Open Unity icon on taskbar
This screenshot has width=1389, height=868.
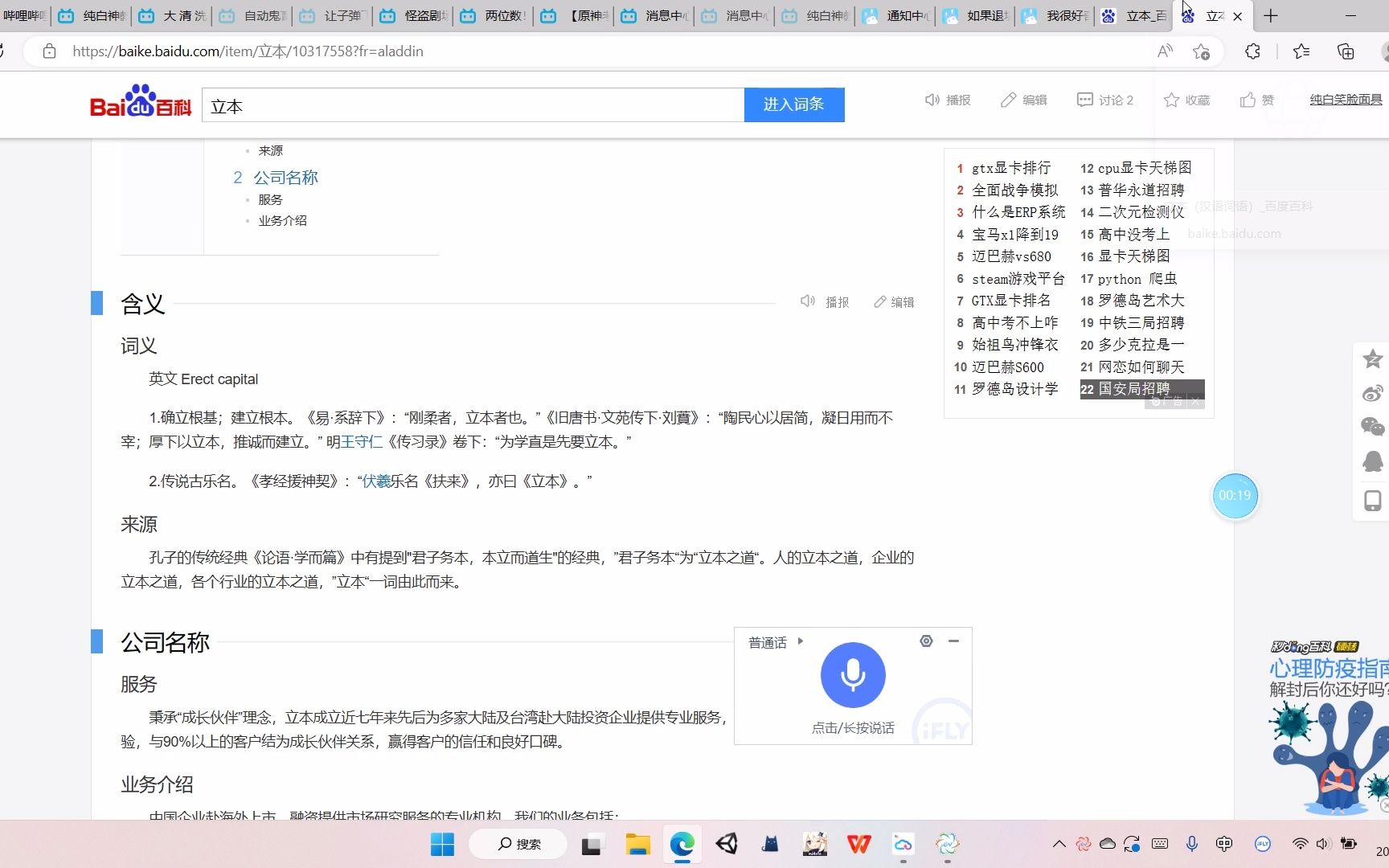pyautogui.click(x=727, y=844)
